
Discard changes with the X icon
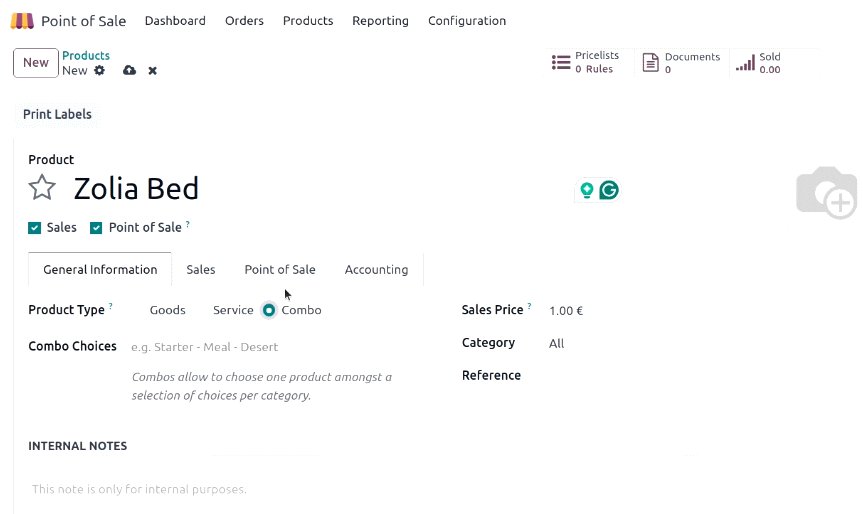coord(152,70)
